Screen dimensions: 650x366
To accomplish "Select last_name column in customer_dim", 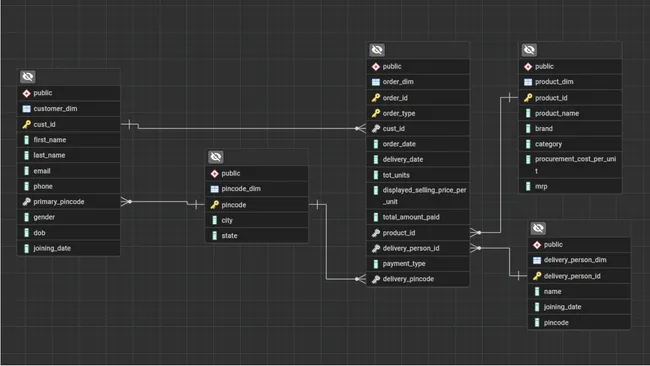I will [69, 155].
